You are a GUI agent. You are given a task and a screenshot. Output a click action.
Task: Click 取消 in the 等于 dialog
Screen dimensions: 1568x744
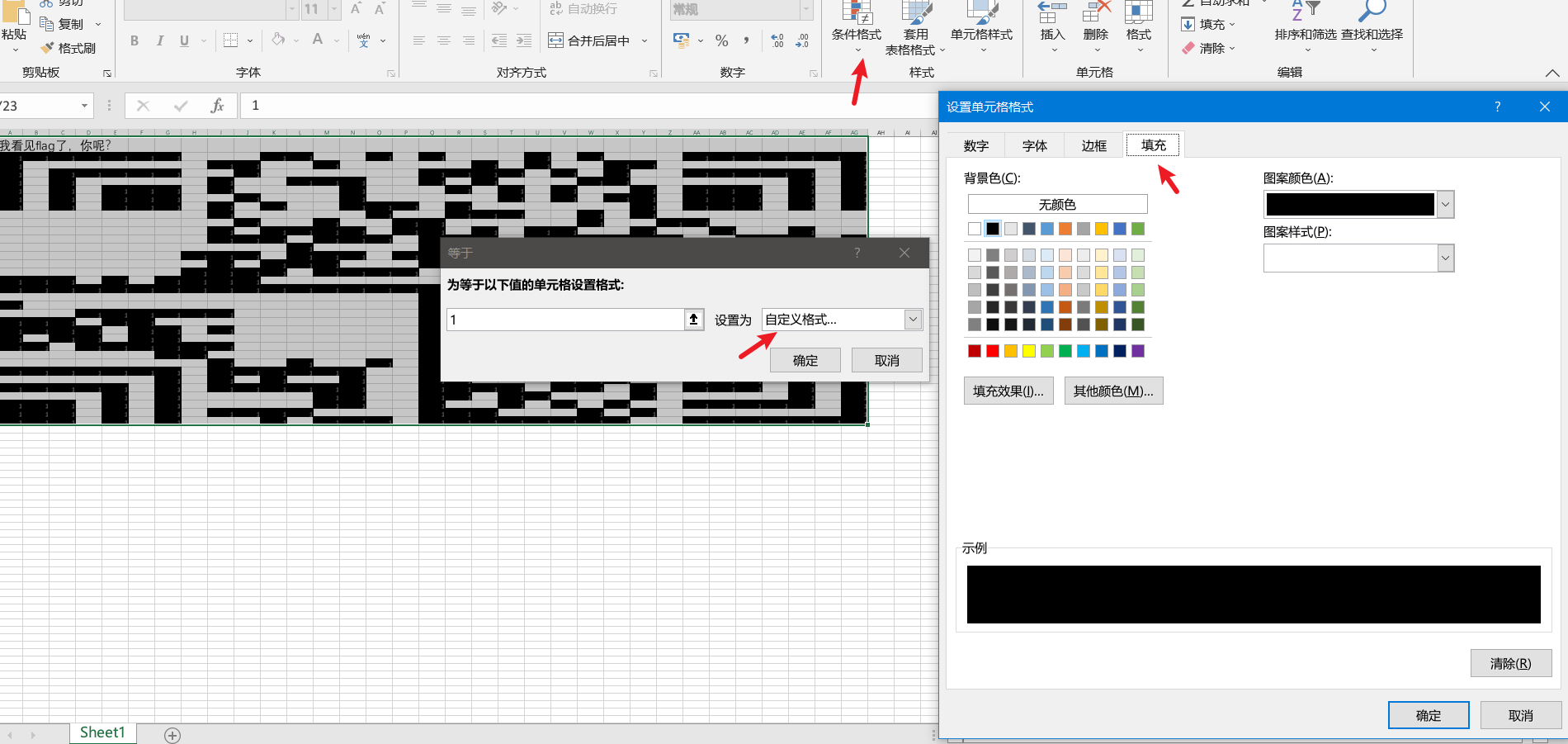point(887,361)
